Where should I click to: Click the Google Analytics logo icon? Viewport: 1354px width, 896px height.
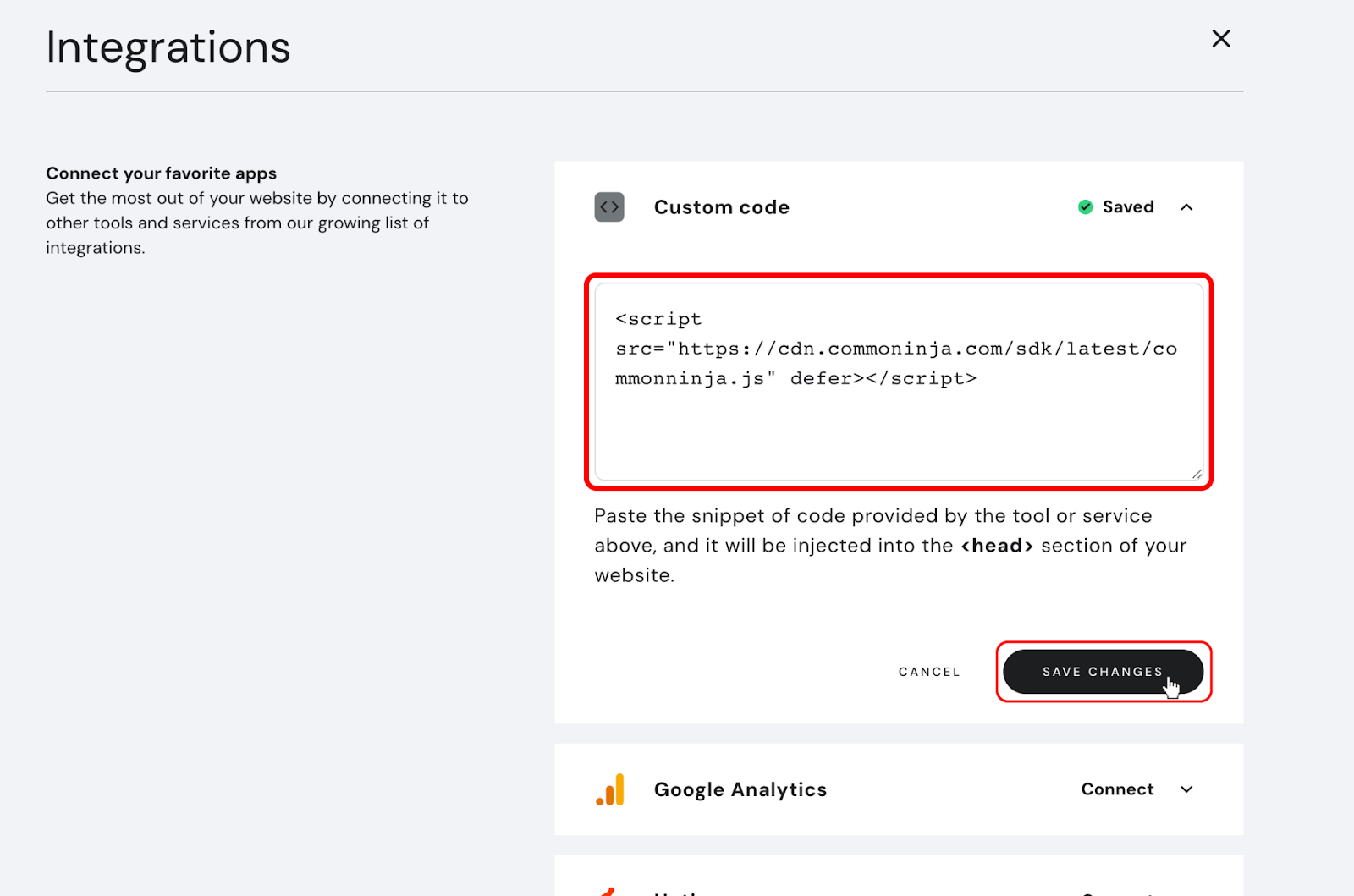coord(610,789)
